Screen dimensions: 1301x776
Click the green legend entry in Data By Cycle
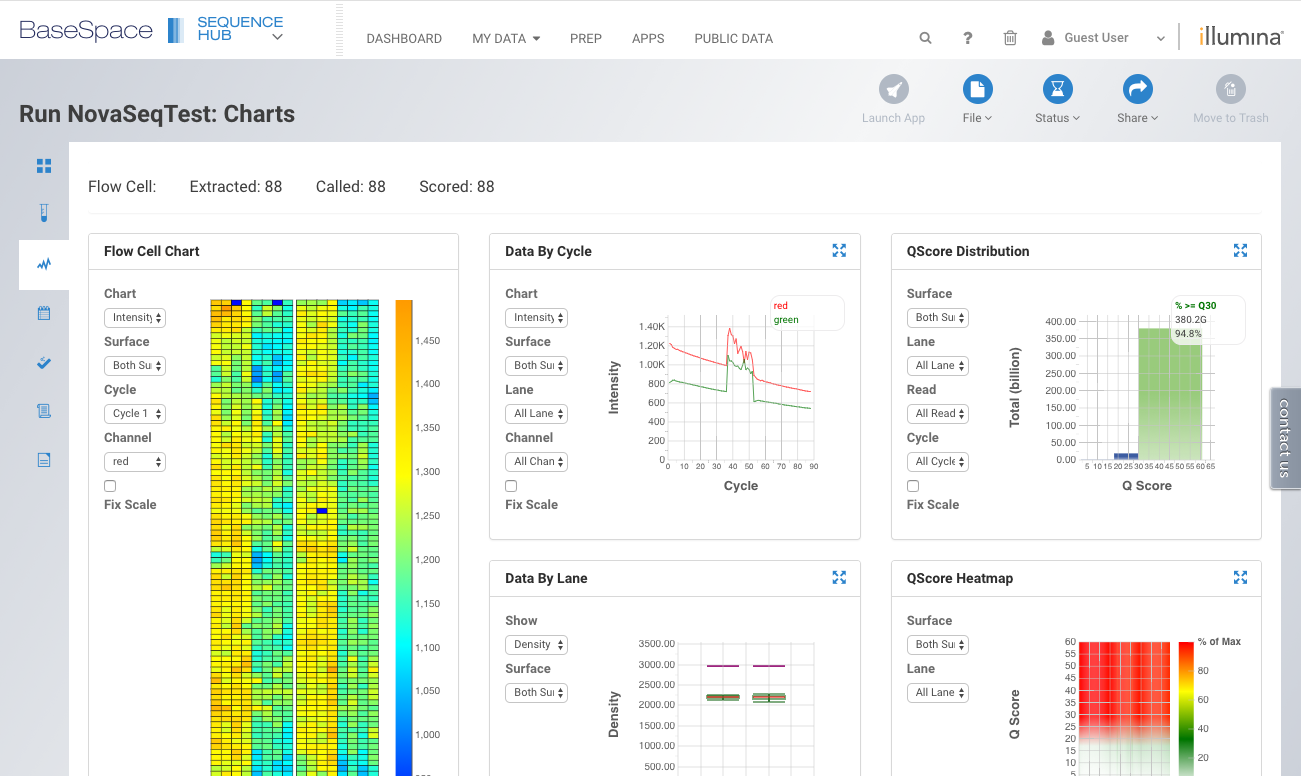tap(787, 320)
